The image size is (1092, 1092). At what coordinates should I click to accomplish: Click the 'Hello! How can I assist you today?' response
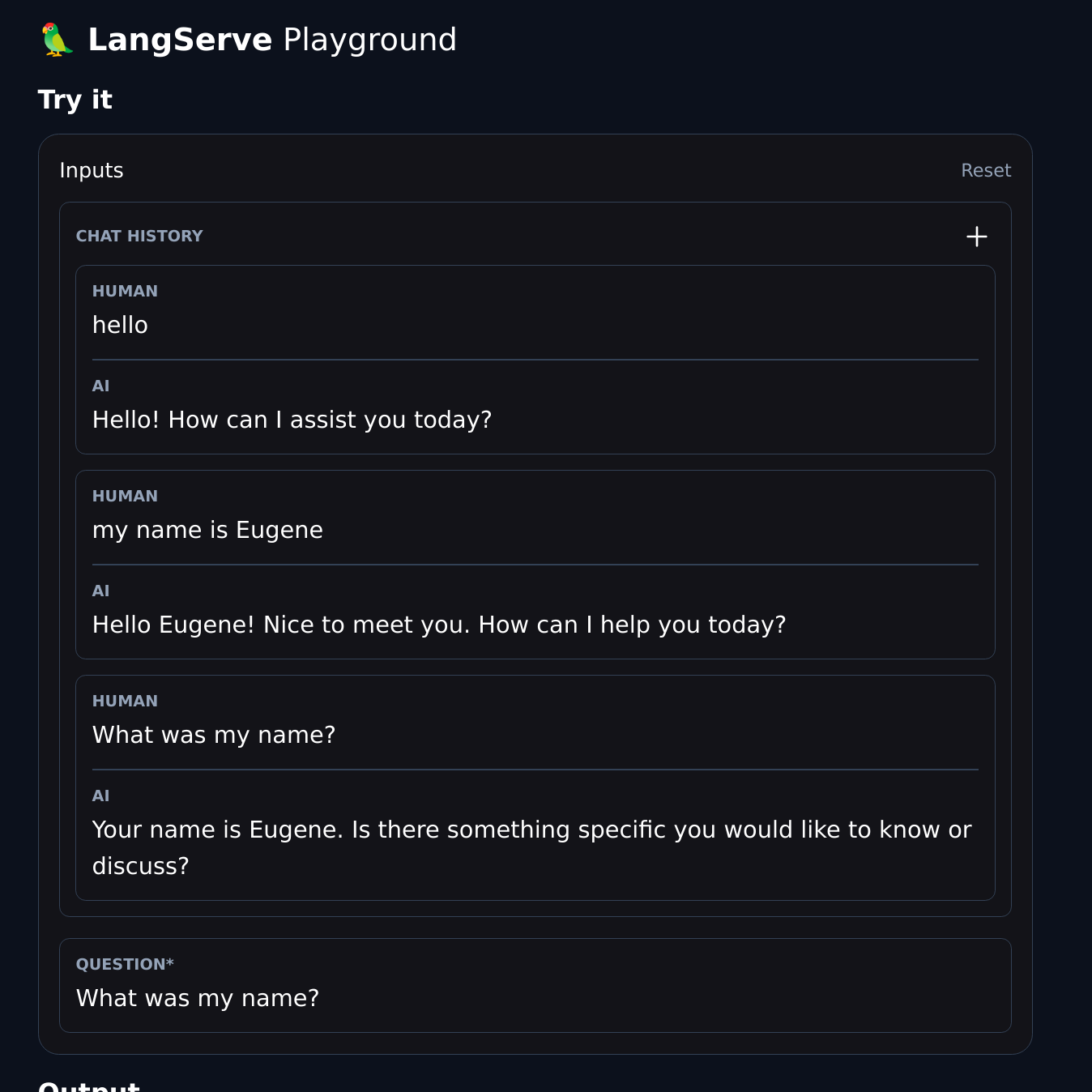click(292, 420)
